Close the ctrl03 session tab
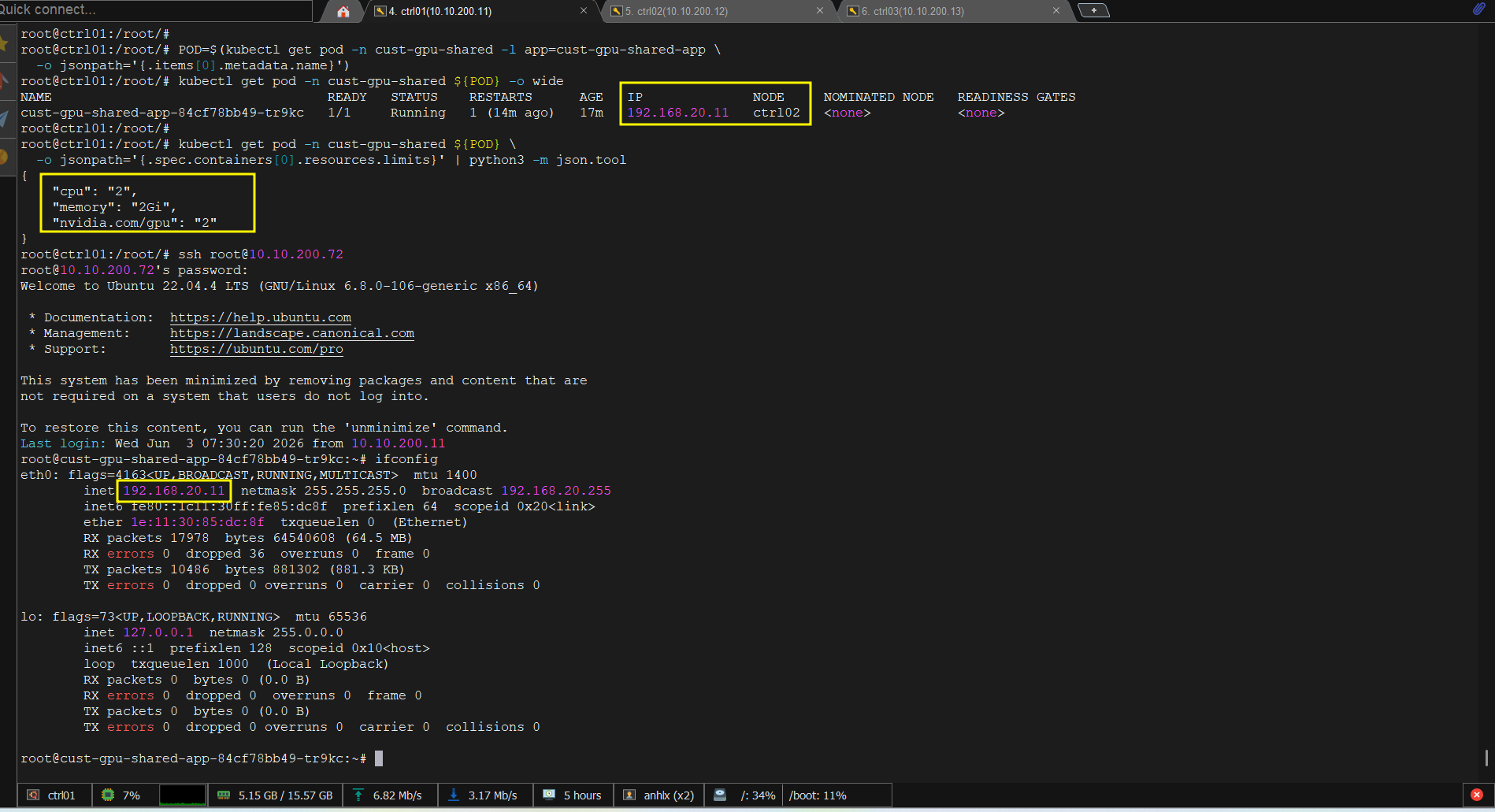This screenshot has height=812, width=1495. click(x=1056, y=11)
